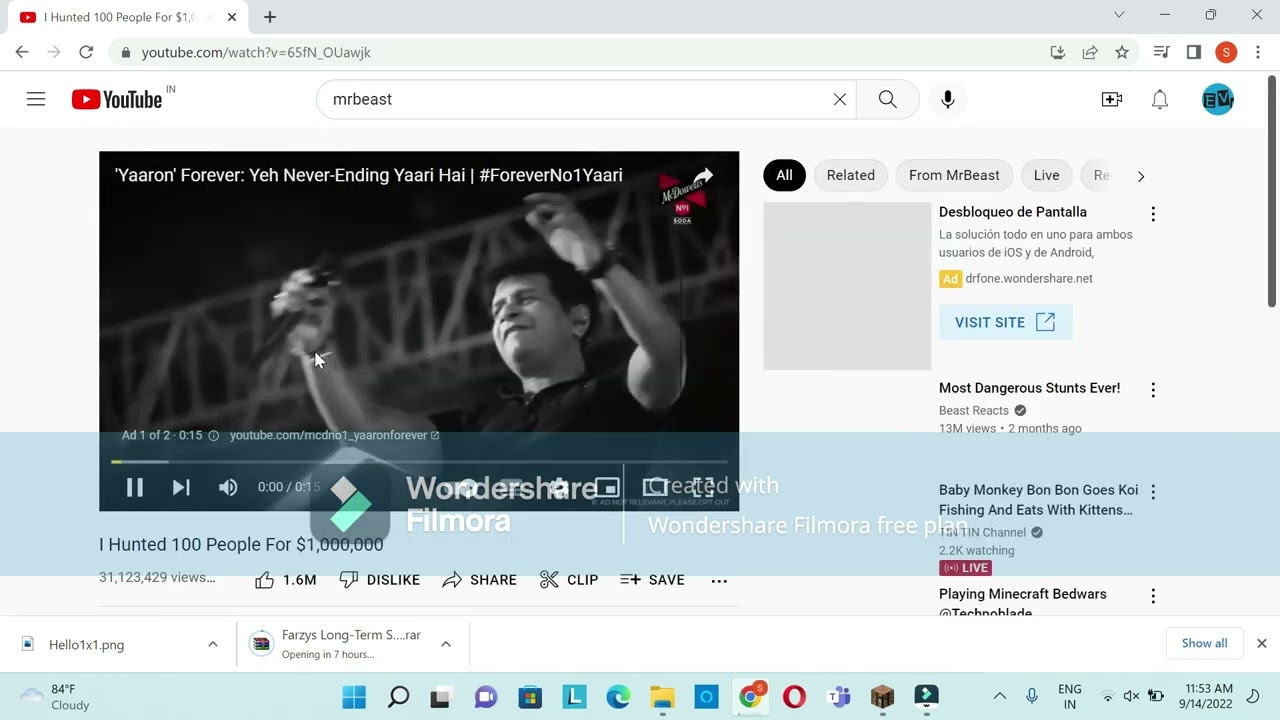Open Chrome side panel icon
This screenshot has height=720, width=1280.
click(x=1193, y=52)
